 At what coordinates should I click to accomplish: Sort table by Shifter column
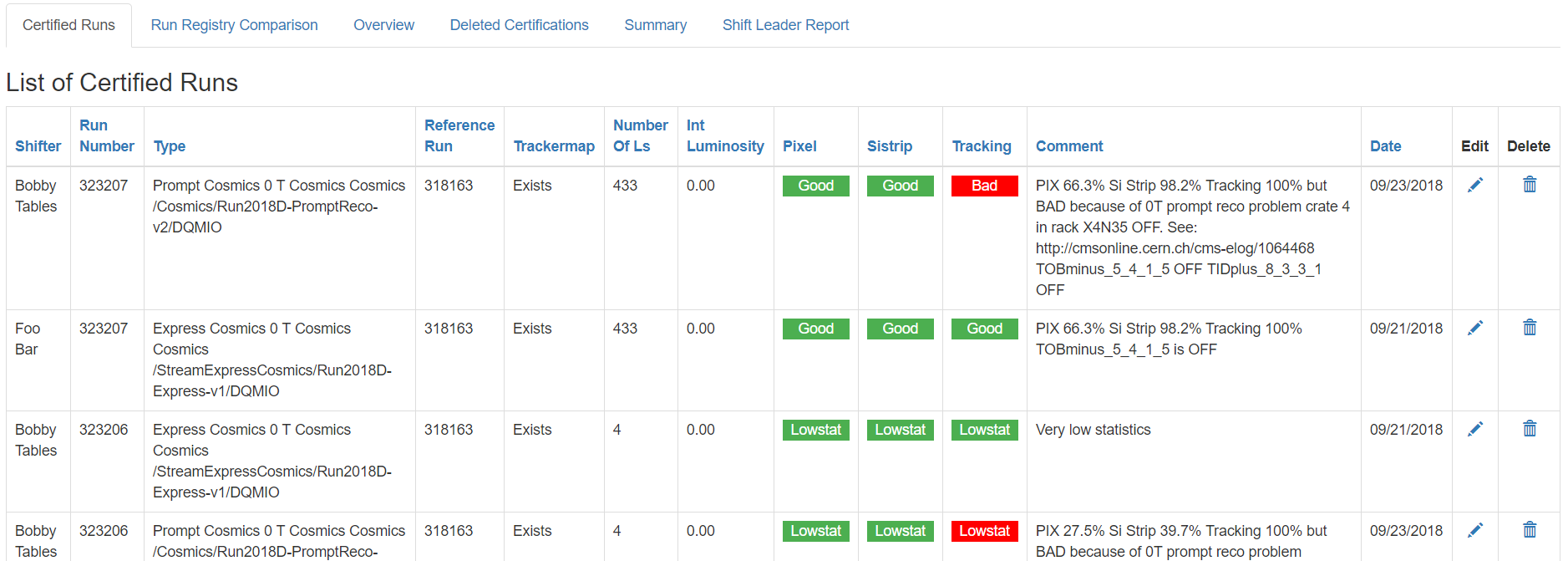(38, 146)
